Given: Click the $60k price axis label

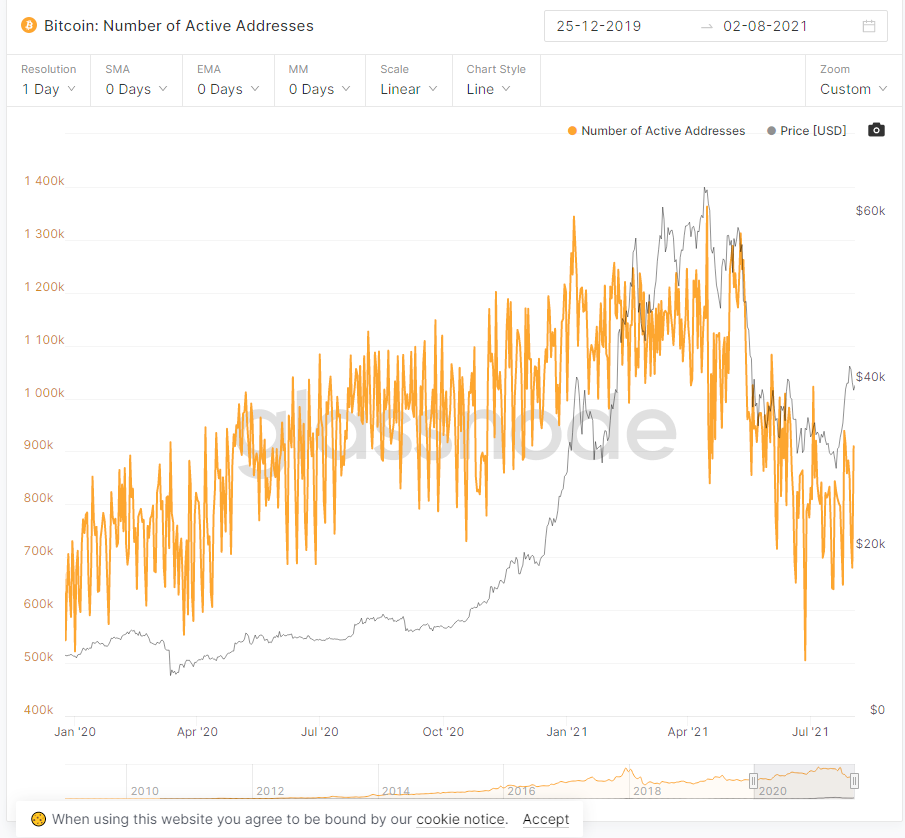Looking at the screenshot, I should click(x=870, y=211).
